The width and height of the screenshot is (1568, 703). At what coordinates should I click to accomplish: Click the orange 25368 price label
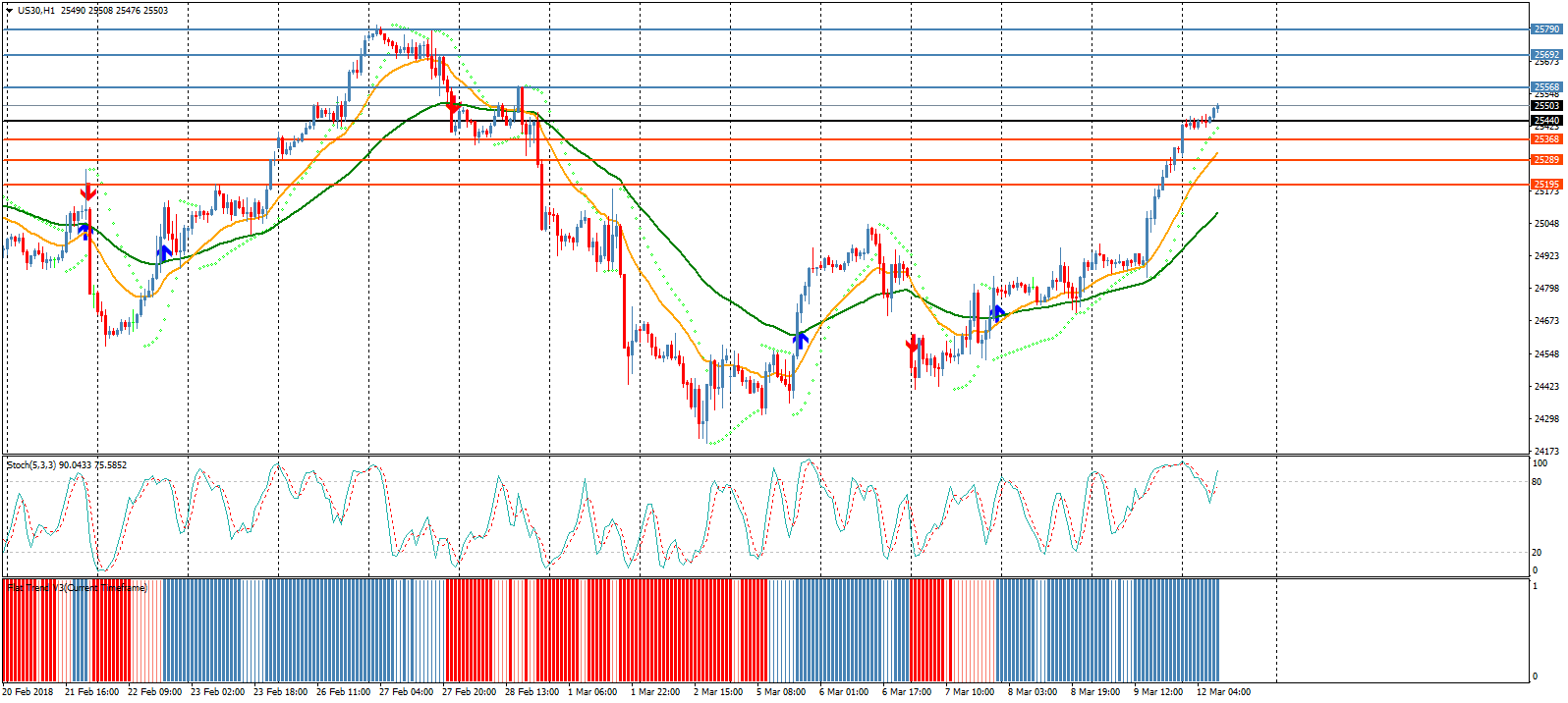click(x=1546, y=139)
